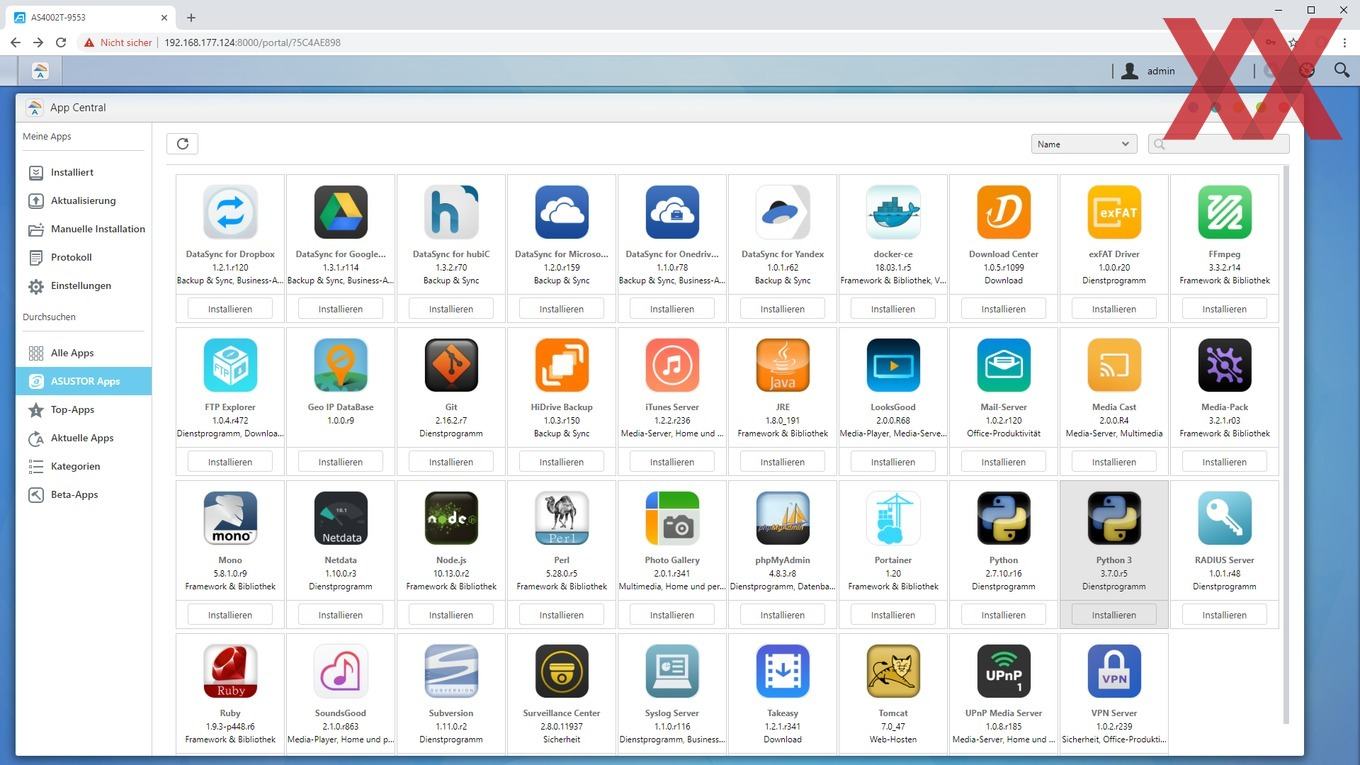Select the RADIUS Server key icon
The image size is (1360, 765).
(x=1224, y=518)
